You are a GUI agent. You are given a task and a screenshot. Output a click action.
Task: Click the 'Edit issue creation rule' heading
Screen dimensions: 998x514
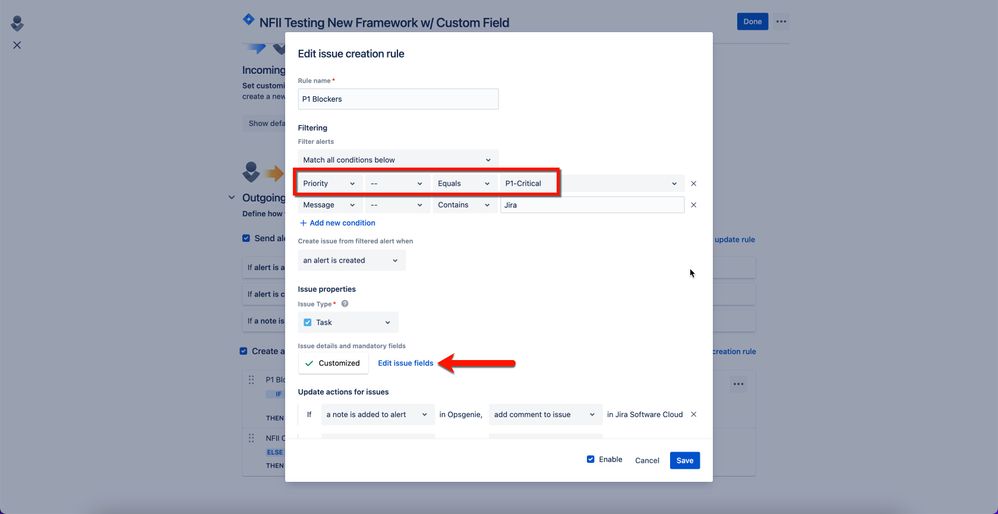(351, 54)
